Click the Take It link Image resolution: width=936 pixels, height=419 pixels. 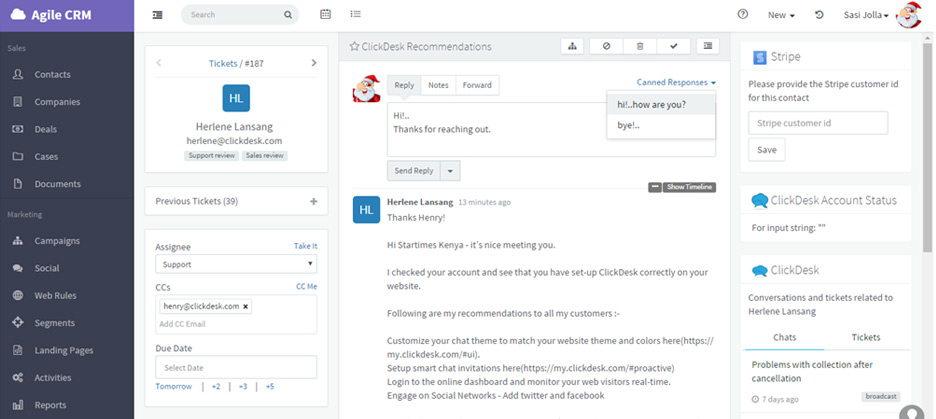[306, 246]
